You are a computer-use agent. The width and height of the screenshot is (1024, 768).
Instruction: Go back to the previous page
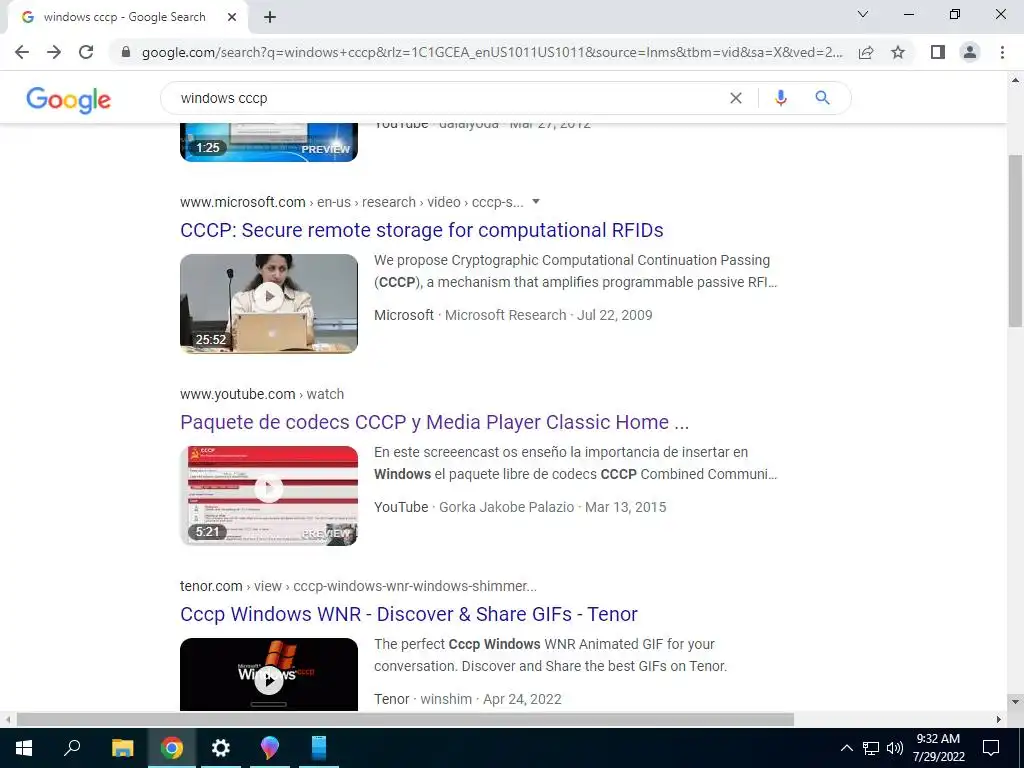(22, 52)
